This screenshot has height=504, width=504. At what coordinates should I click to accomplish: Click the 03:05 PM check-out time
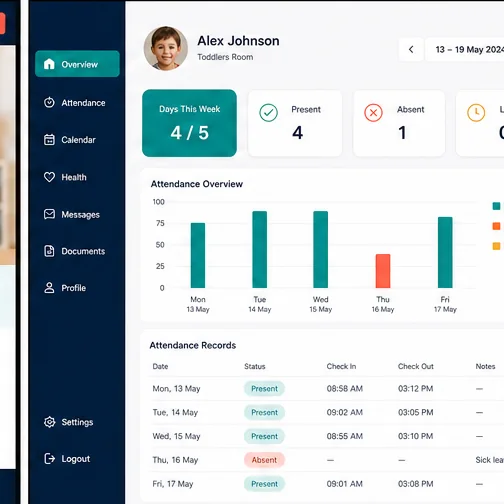(416, 412)
